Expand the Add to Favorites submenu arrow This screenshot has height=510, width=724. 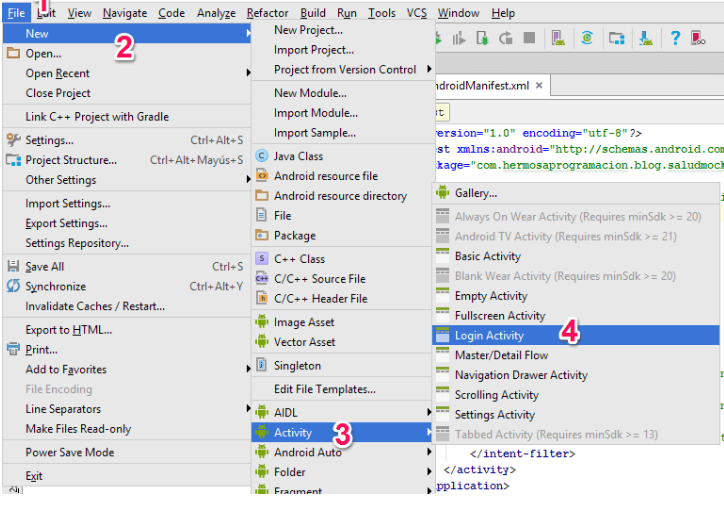pos(248,369)
